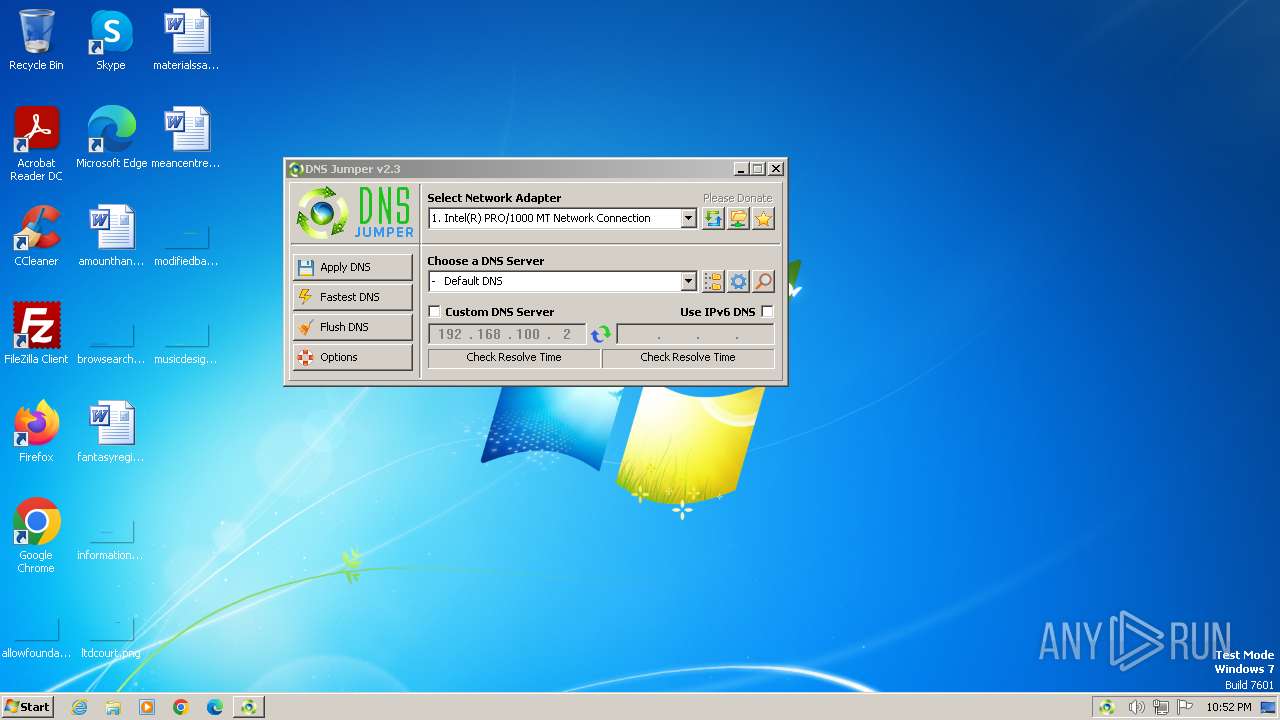Click the Please Donate link text
This screenshot has height=720, width=1280.
pos(737,198)
